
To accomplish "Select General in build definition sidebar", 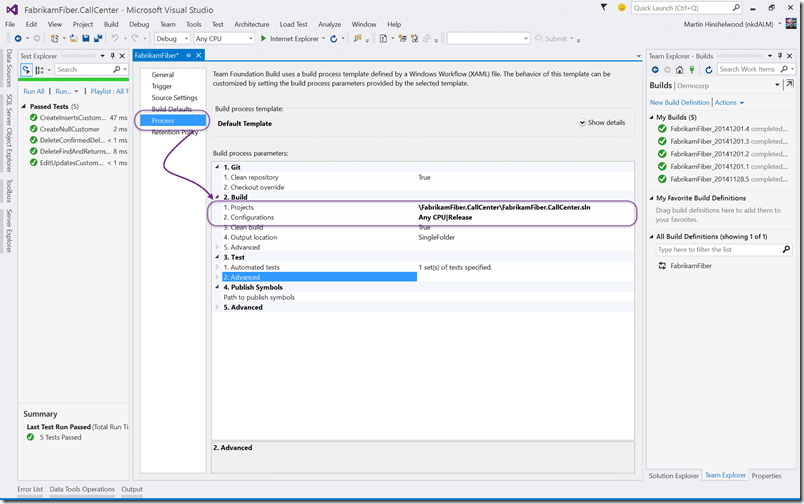I will 163,75.
